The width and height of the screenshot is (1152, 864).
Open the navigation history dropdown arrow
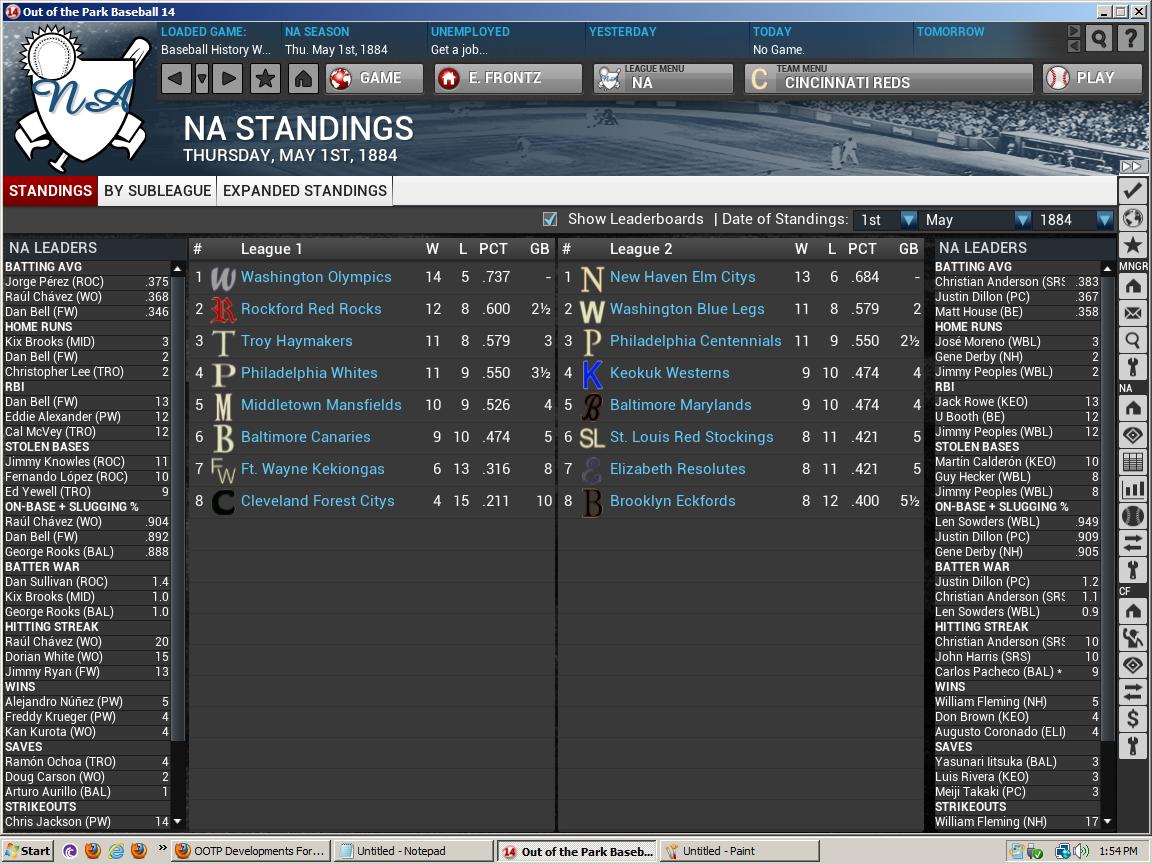coord(202,78)
